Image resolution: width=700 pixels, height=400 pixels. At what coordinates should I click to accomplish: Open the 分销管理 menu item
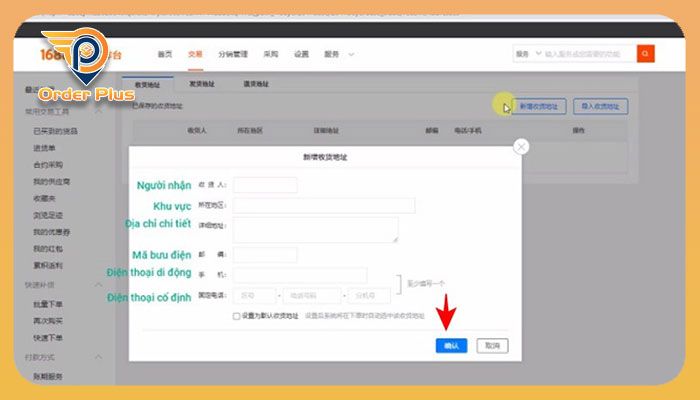tap(233, 54)
